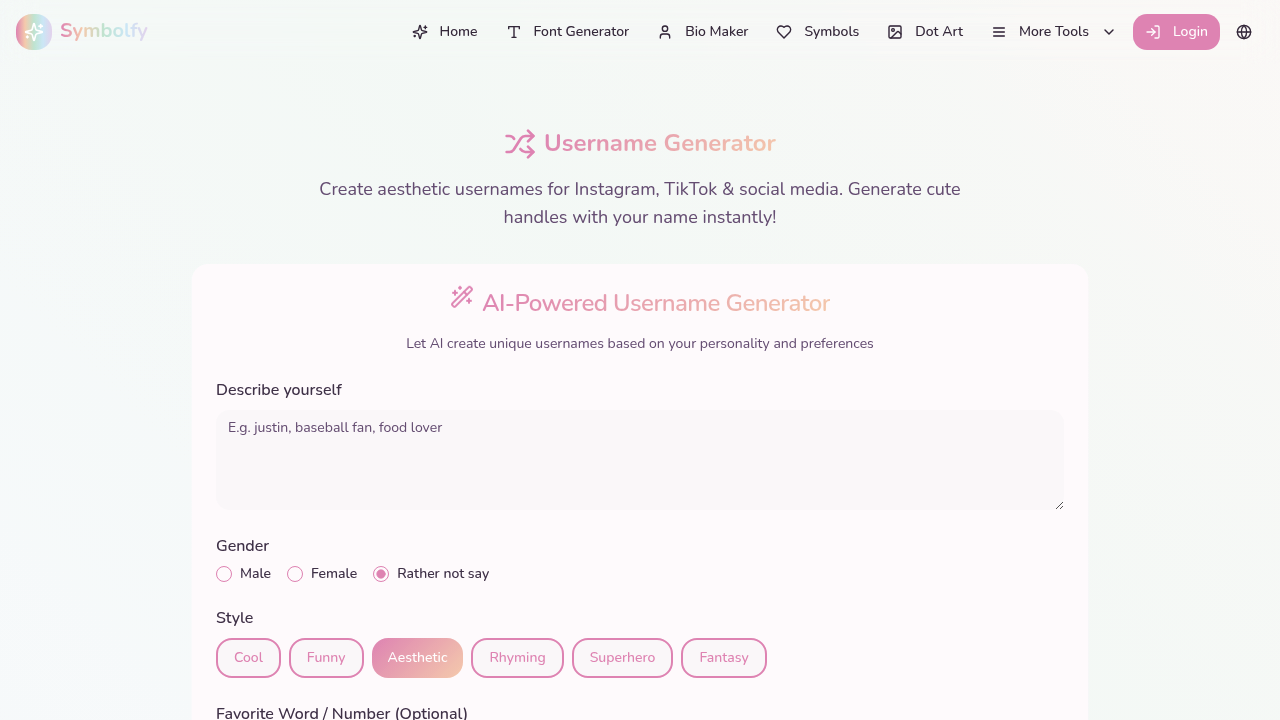Click the T icon for Font Generator
The width and height of the screenshot is (1280, 720).
[x=512, y=31]
